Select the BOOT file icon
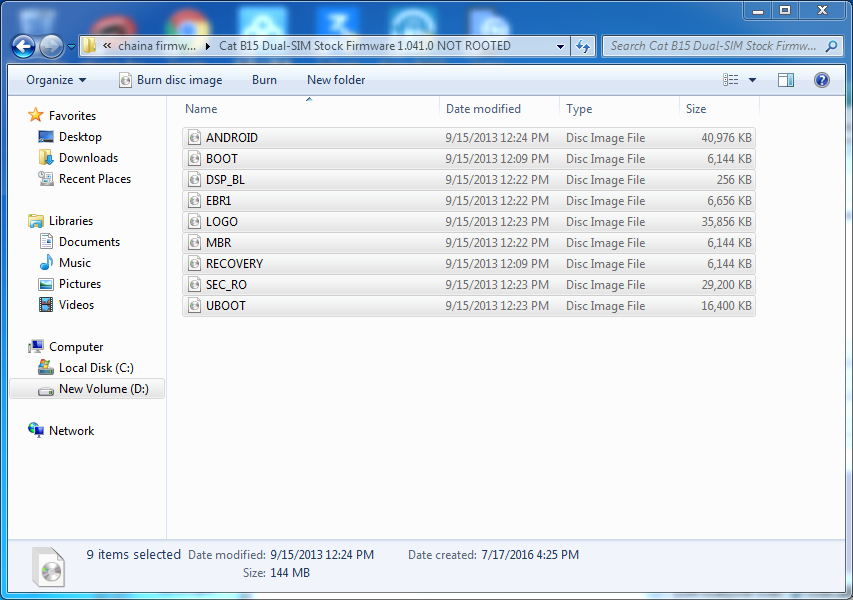The image size is (853, 600). point(194,159)
